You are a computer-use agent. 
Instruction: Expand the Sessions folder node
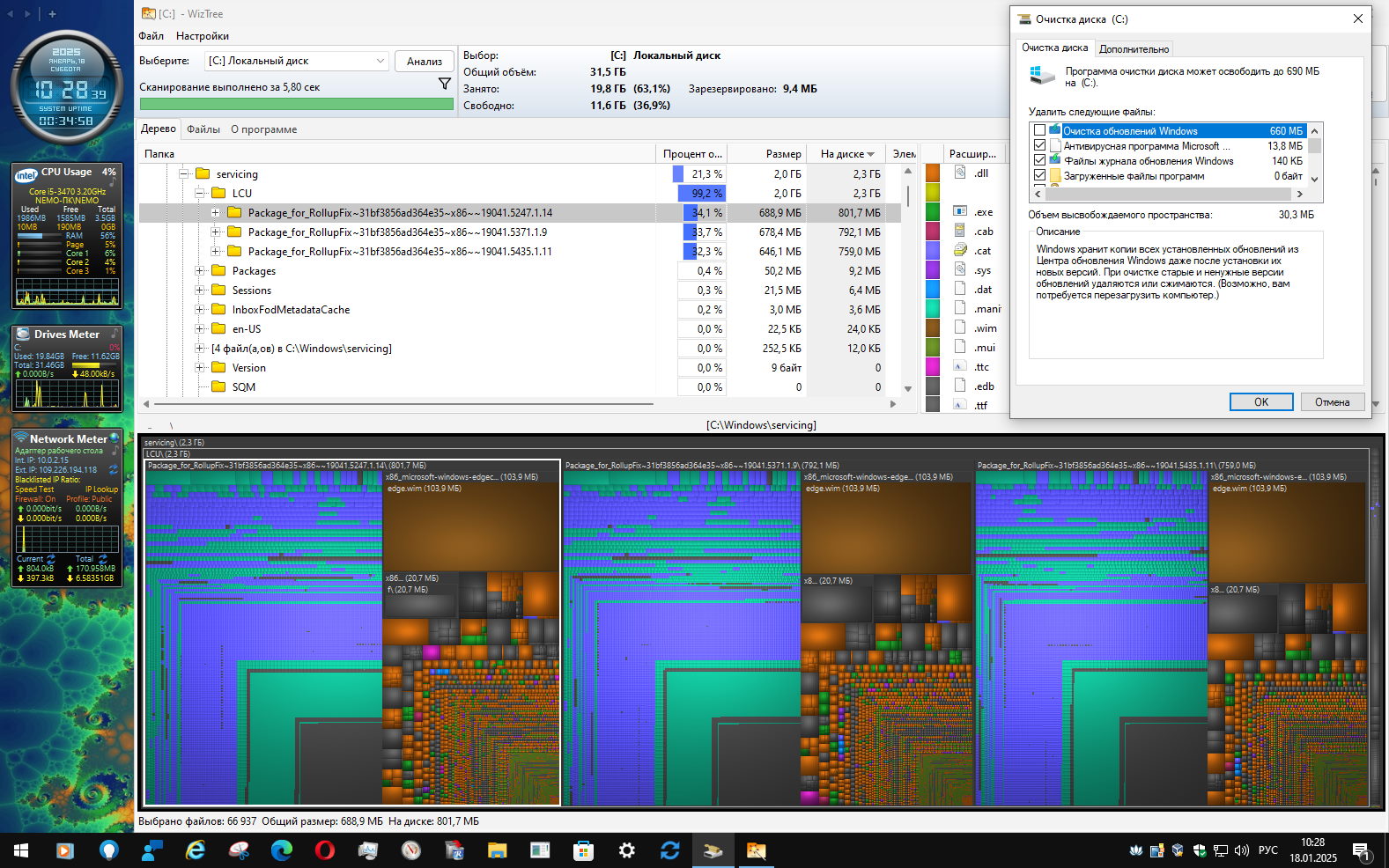(200, 291)
